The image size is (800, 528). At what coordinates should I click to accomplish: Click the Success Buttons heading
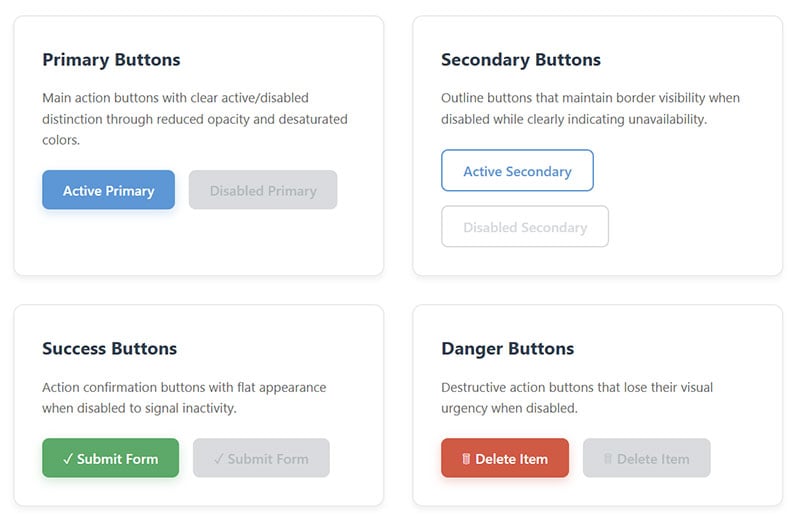click(x=109, y=349)
